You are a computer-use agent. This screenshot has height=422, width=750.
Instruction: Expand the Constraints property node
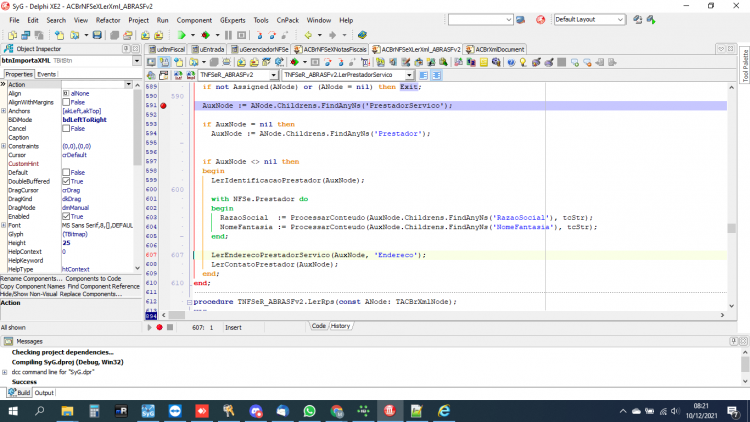[x=4, y=146]
